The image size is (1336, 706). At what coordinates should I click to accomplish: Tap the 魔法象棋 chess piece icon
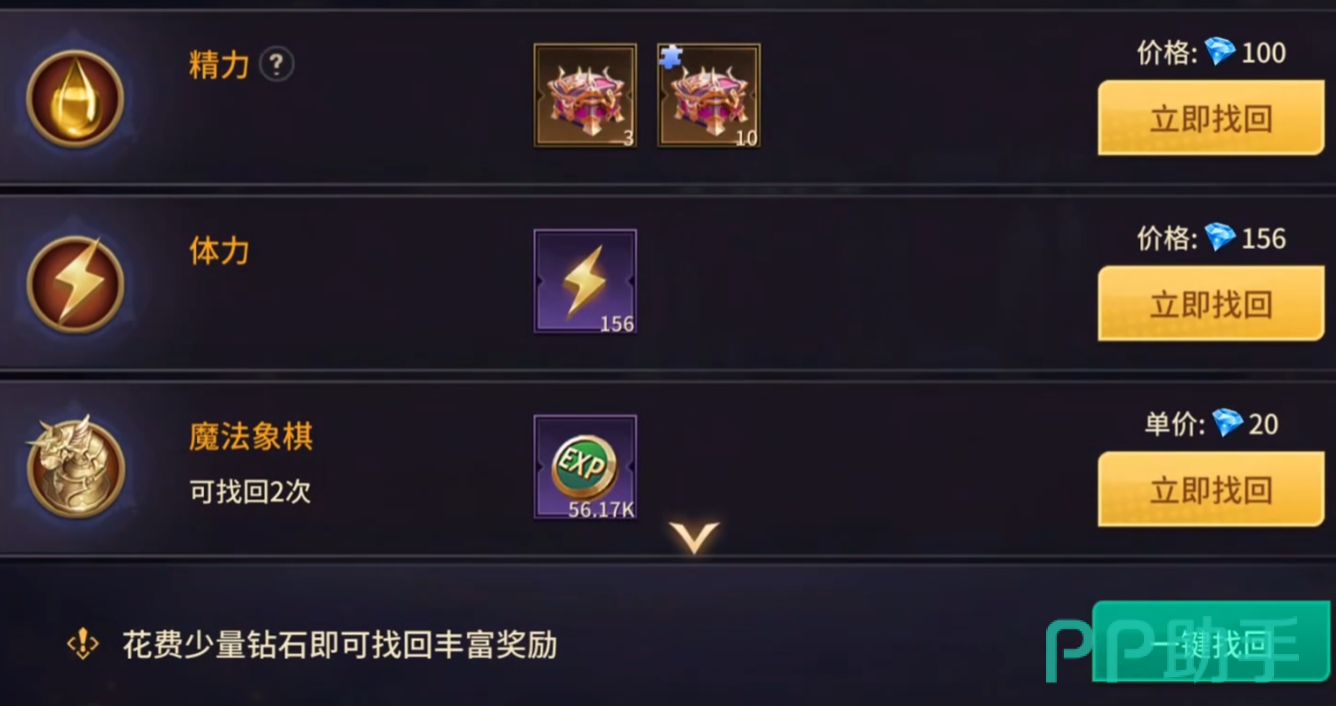[75, 467]
